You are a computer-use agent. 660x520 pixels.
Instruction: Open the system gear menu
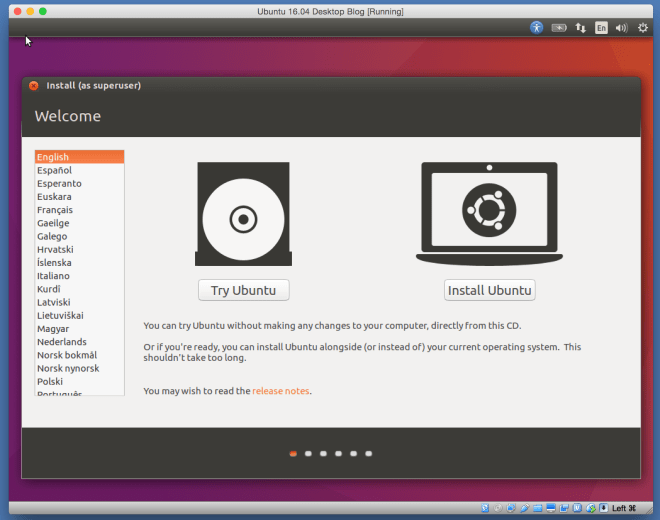(643, 28)
